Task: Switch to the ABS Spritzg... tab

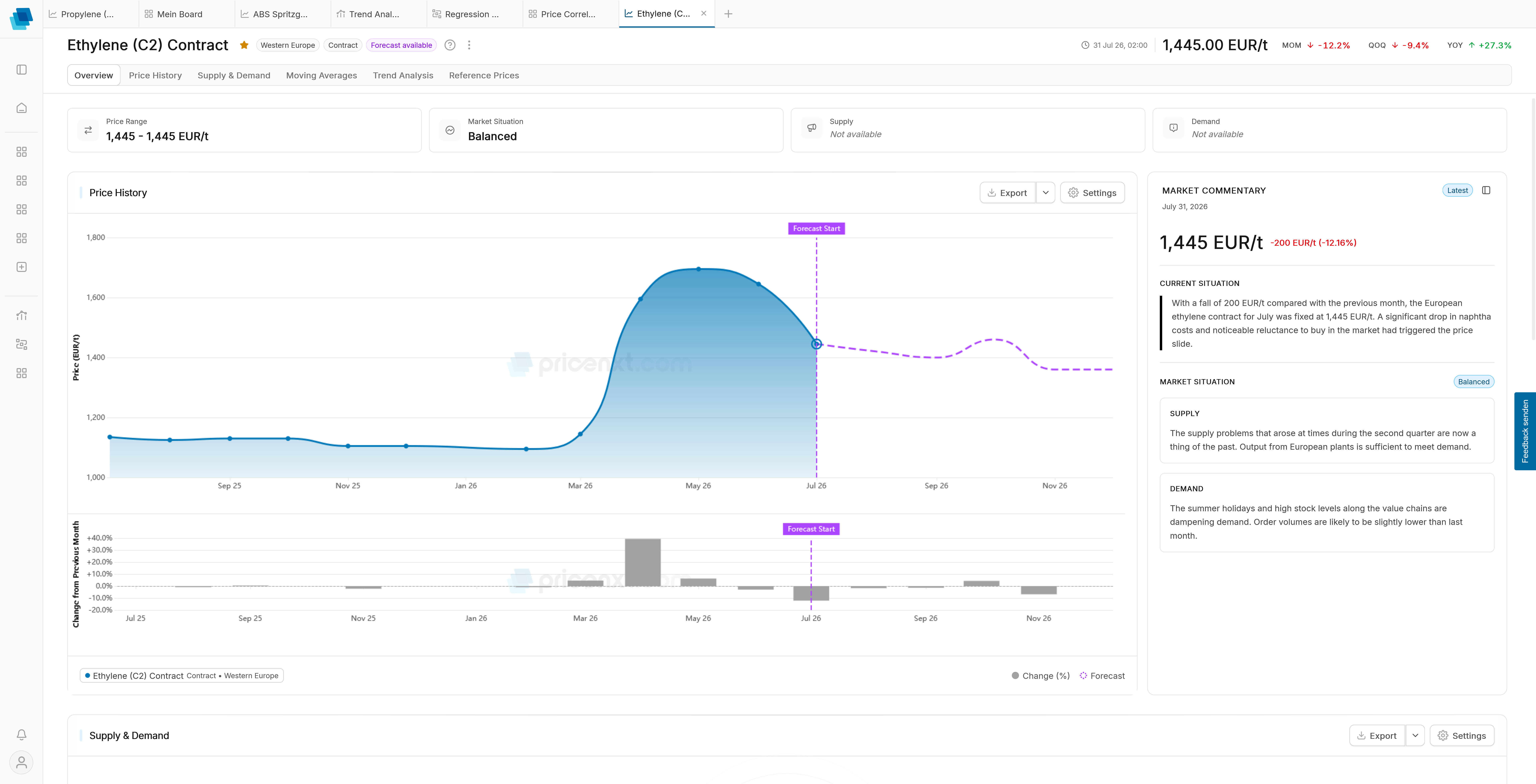Action: click(x=283, y=14)
